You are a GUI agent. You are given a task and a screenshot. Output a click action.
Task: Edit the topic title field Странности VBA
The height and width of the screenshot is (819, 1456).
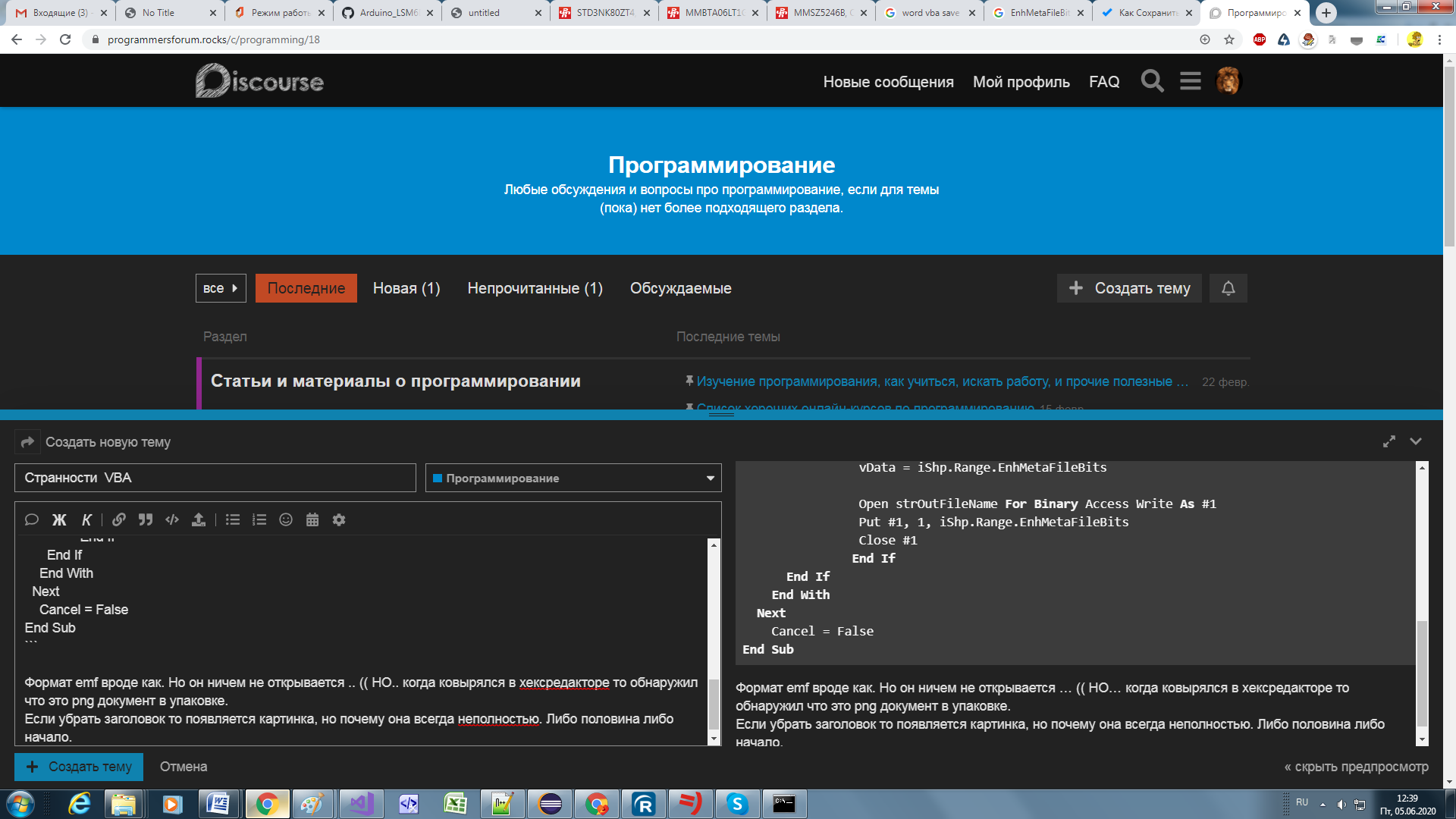click(215, 478)
